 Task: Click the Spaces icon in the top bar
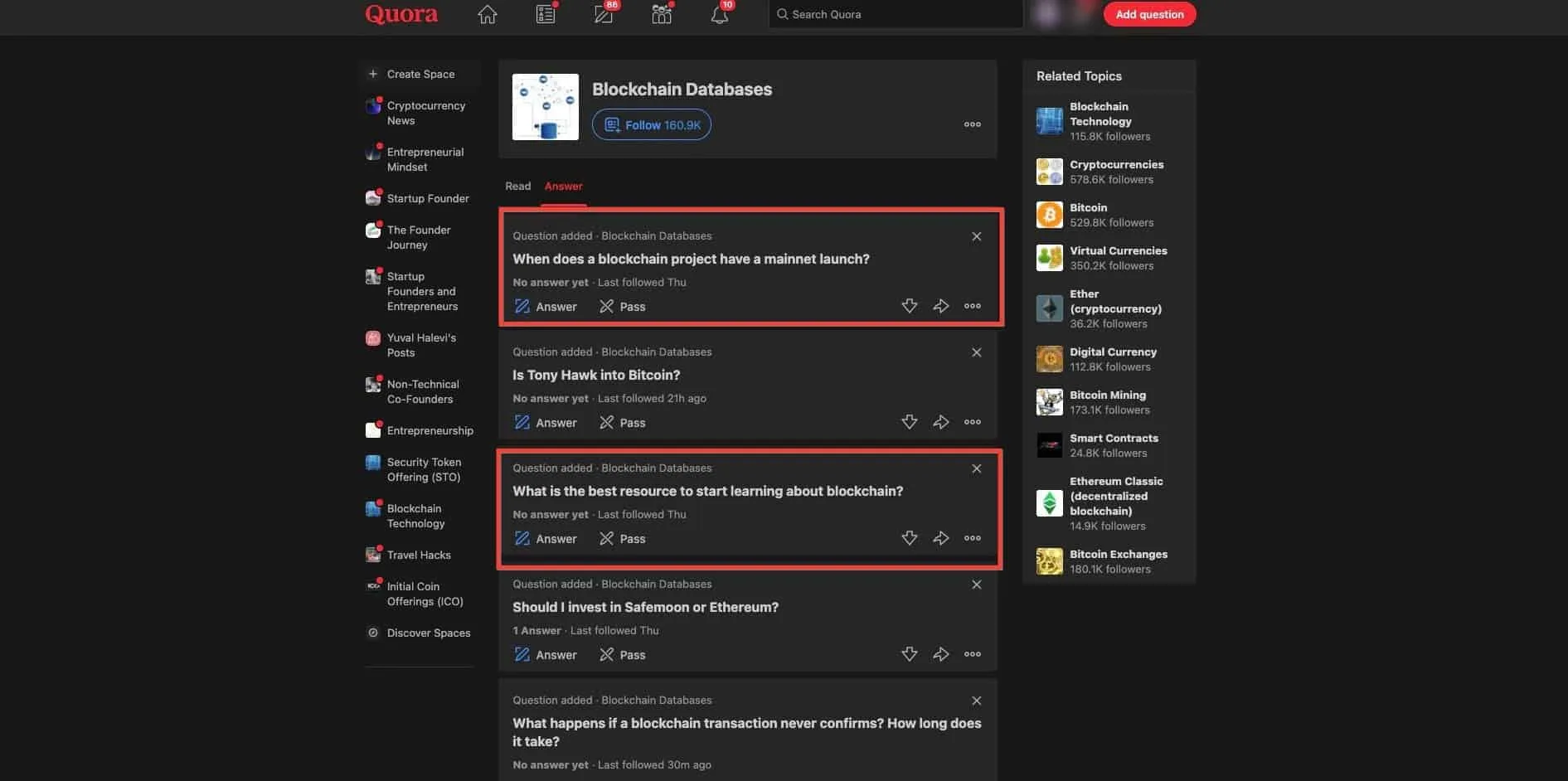660,13
